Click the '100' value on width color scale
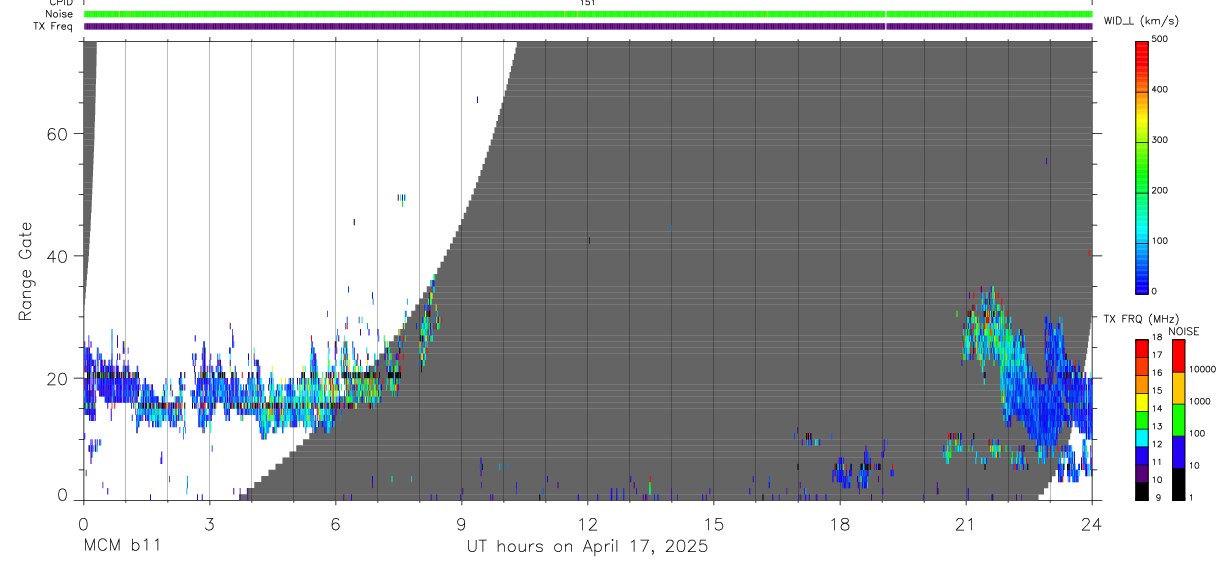The width and height of the screenshot is (1228, 567). point(1160,241)
